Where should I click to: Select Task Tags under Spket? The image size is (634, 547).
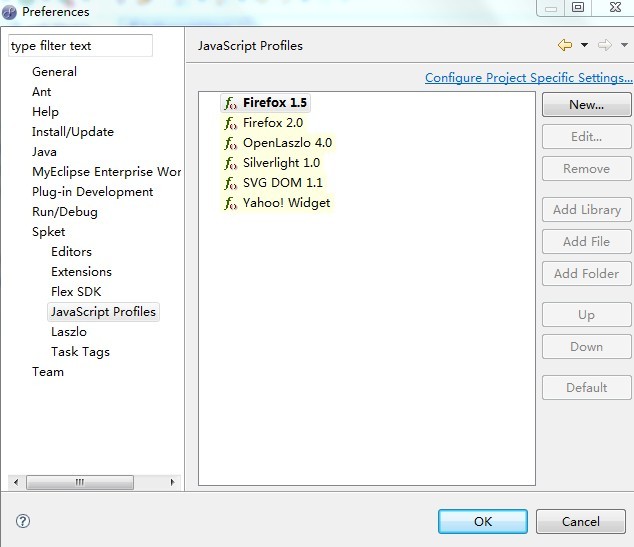coord(80,352)
